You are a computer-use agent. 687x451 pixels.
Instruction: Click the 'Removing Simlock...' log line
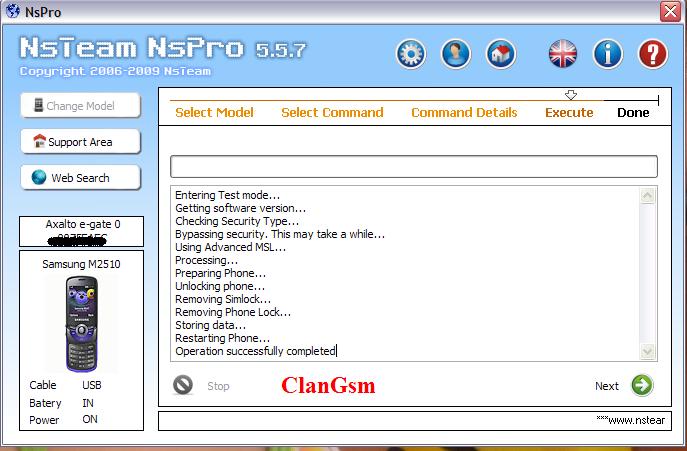point(223,299)
